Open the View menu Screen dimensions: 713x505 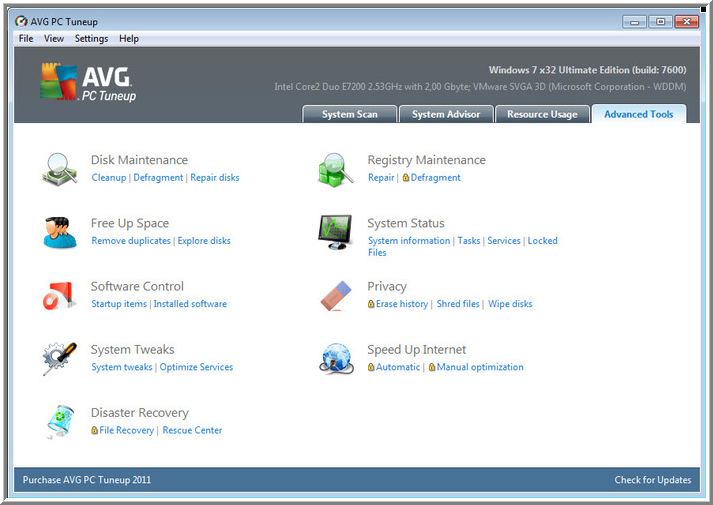coord(54,39)
